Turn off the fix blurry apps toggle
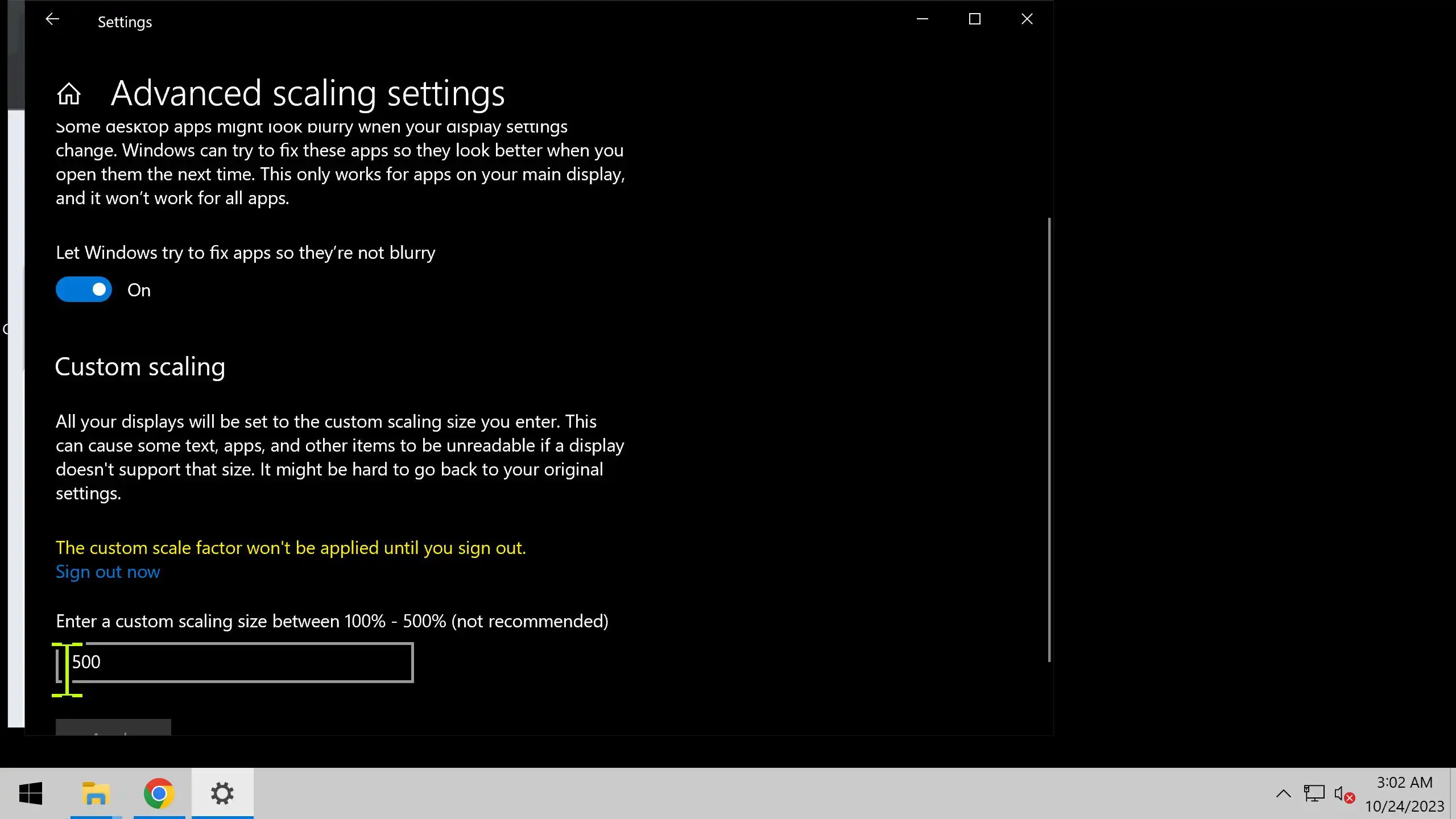 click(x=84, y=289)
